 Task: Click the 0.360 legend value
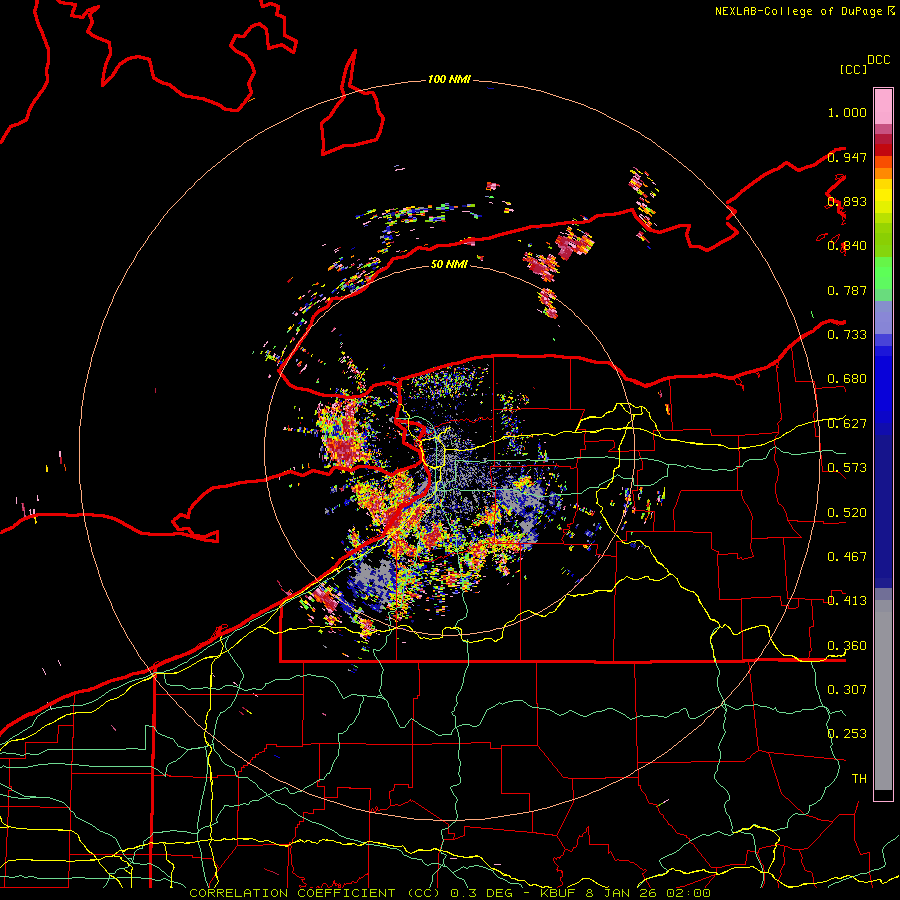(847, 645)
